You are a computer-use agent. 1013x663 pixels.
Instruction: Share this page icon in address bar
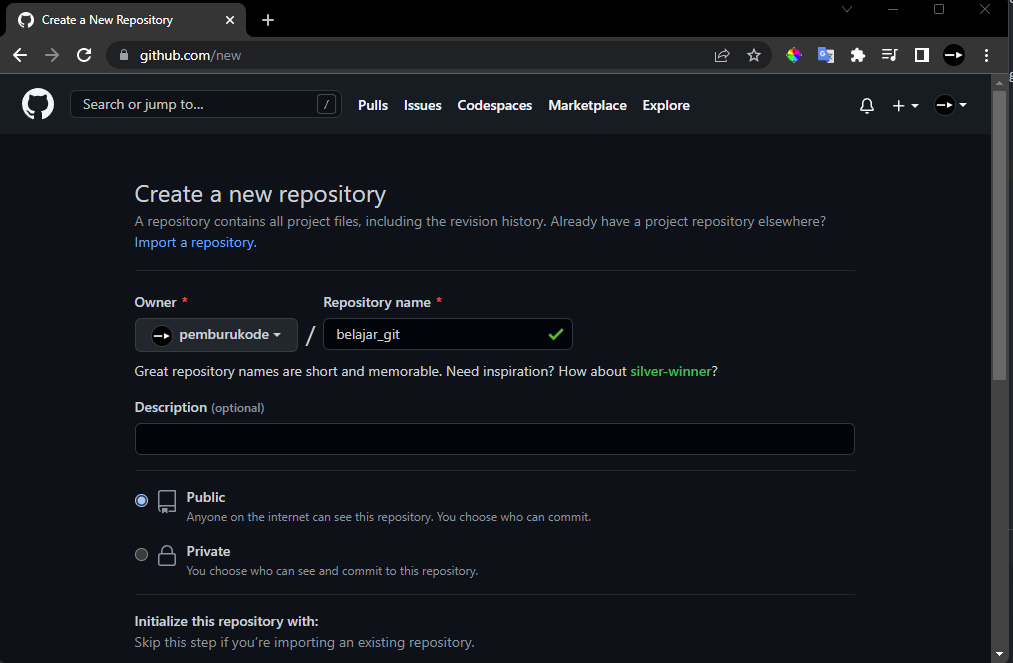722,56
